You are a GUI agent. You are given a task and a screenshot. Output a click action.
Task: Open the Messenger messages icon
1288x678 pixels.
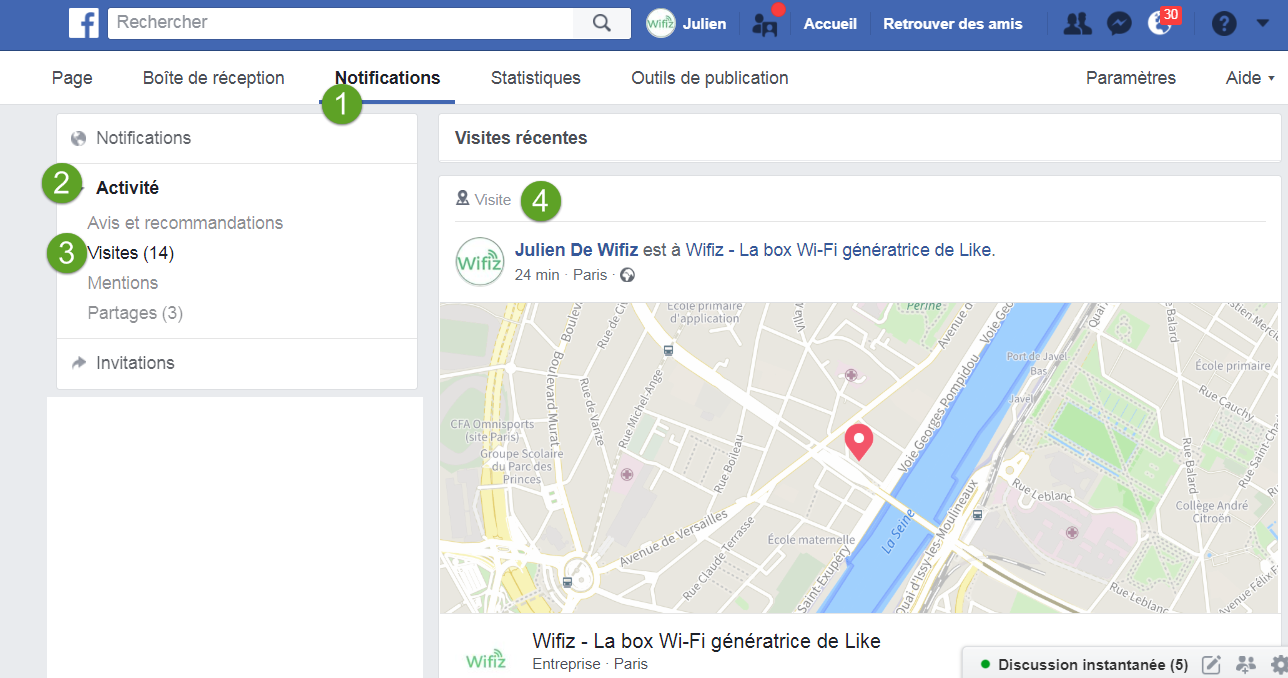click(x=1119, y=24)
